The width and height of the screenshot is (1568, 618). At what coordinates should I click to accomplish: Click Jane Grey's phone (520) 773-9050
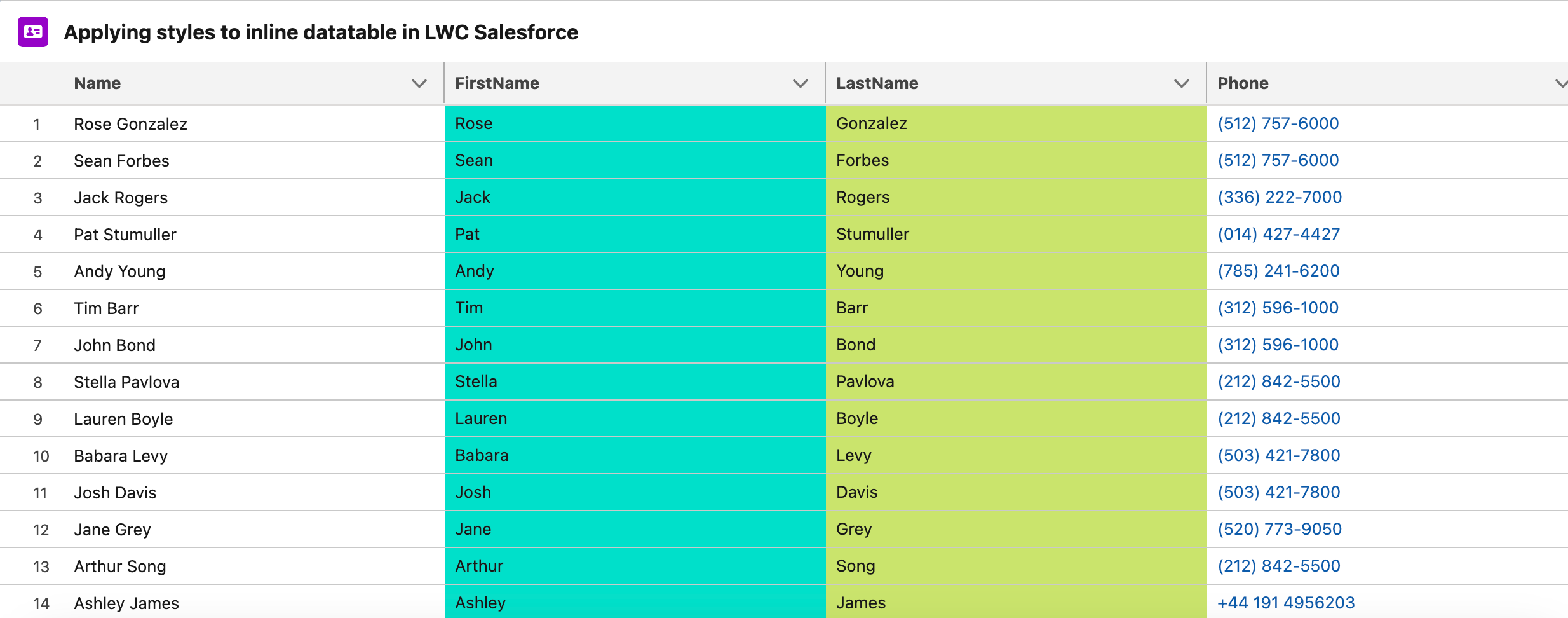[1280, 529]
